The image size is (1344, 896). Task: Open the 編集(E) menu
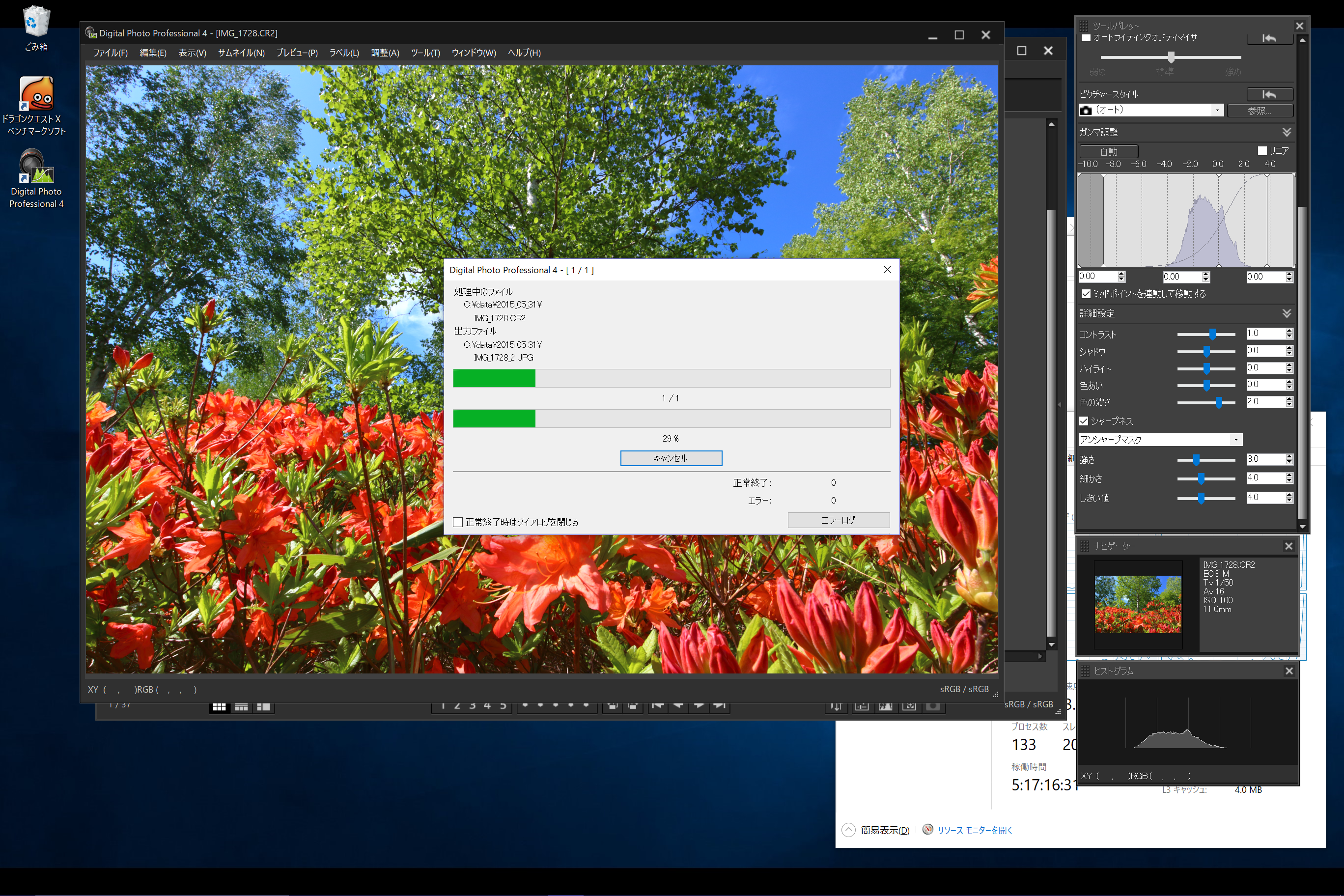[153, 53]
